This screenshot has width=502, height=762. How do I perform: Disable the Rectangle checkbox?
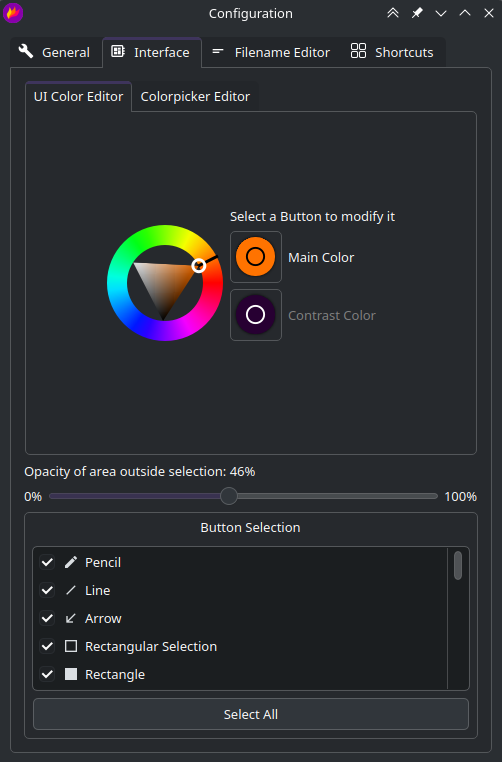47,675
